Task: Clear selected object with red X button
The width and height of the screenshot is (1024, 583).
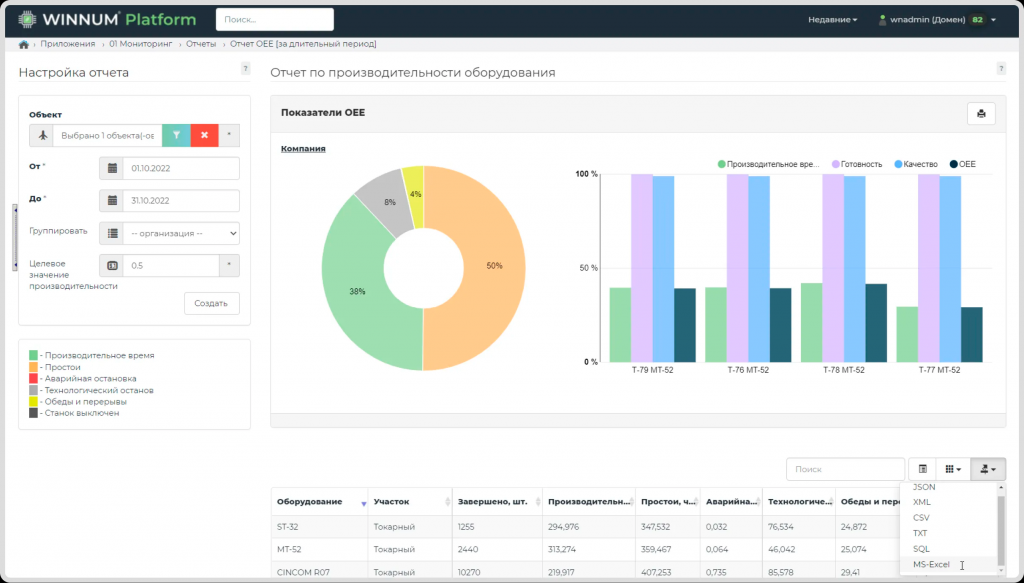Action: pos(204,135)
